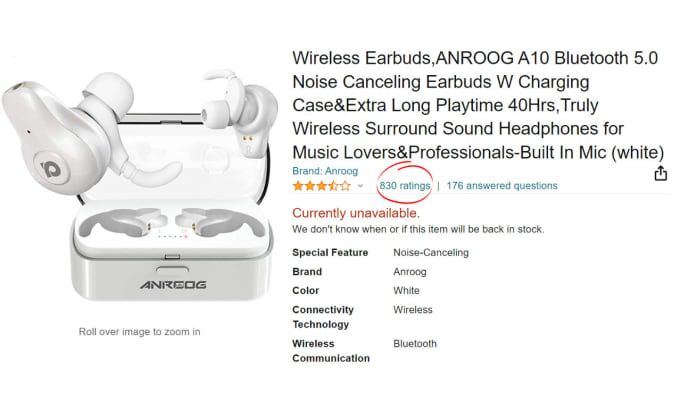The height and width of the screenshot is (409, 680).
Task: Click the Noise-Canceling value
Action: click(431, 252)
